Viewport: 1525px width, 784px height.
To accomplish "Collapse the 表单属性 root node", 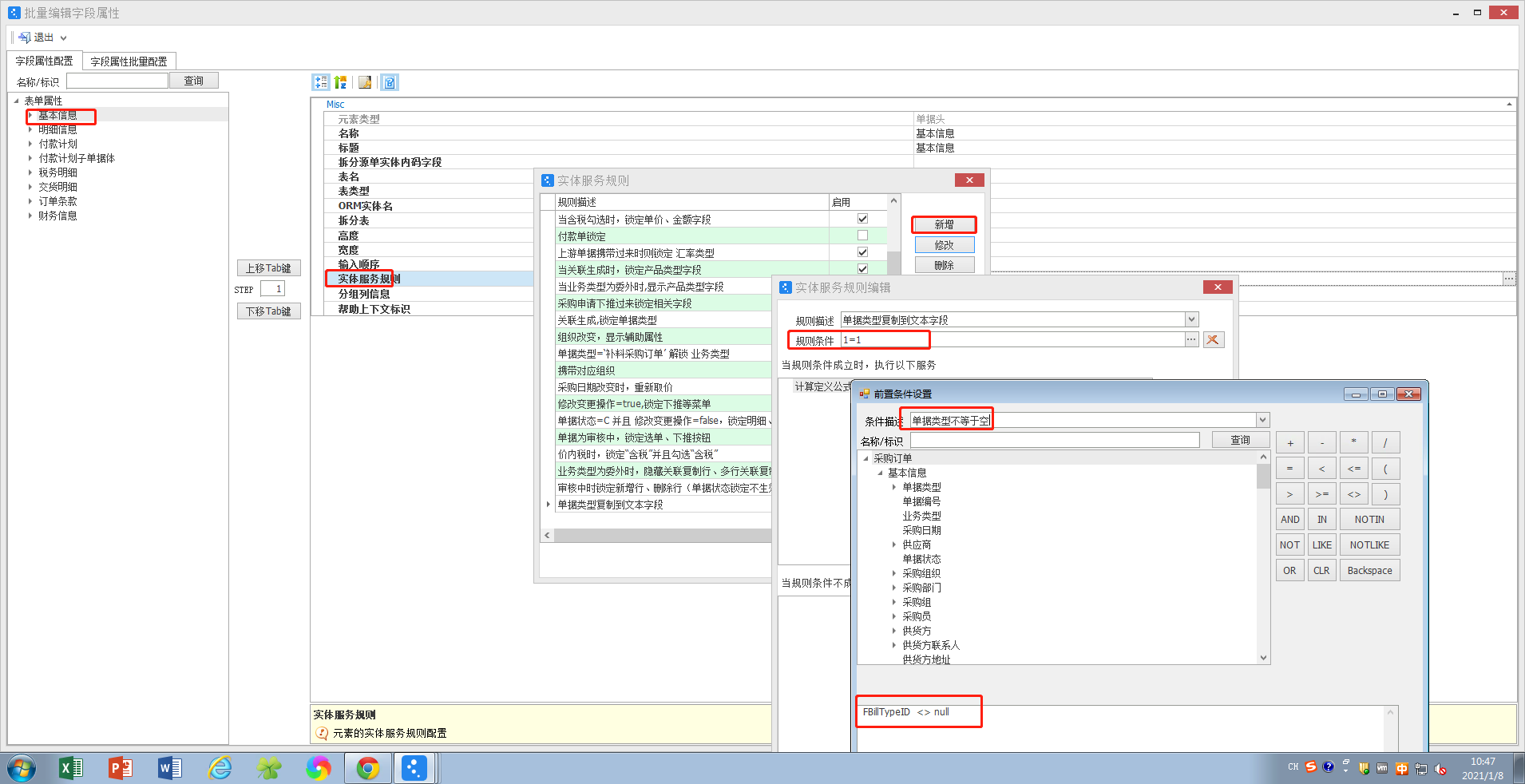I will tap(16, 101).
